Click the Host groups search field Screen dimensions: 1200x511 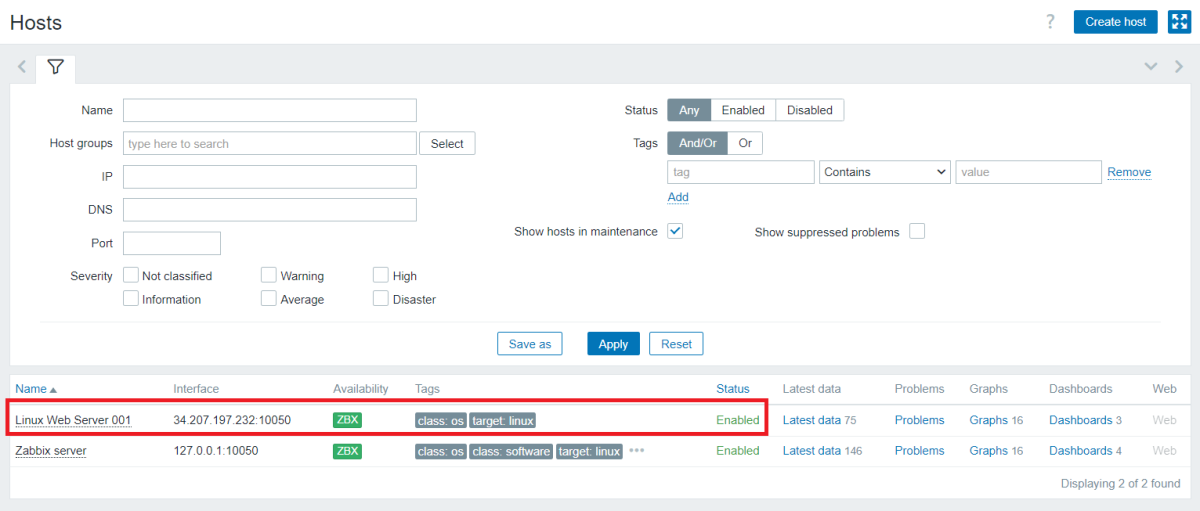tap(269, 144)
